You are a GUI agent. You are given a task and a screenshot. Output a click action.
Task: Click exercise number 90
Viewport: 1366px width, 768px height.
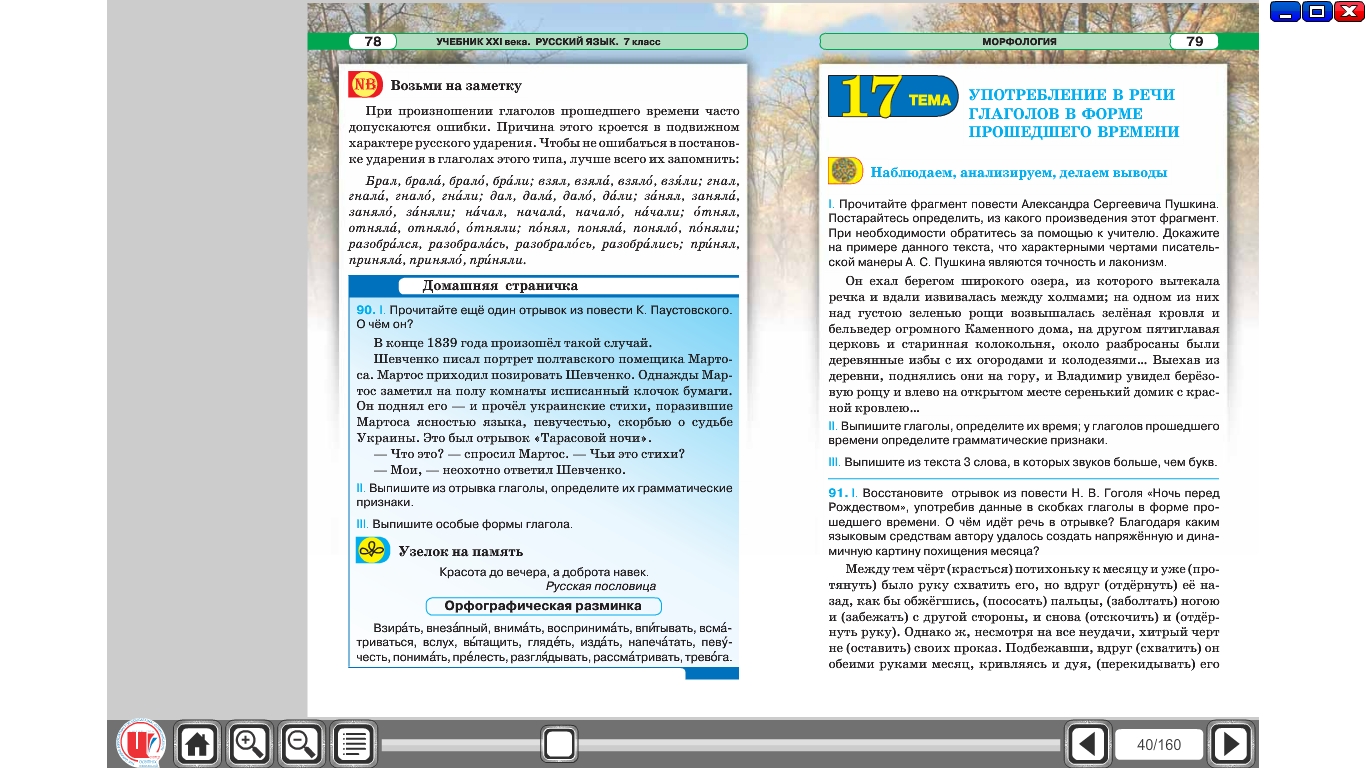pyautogui.click(x=365, y=311)
